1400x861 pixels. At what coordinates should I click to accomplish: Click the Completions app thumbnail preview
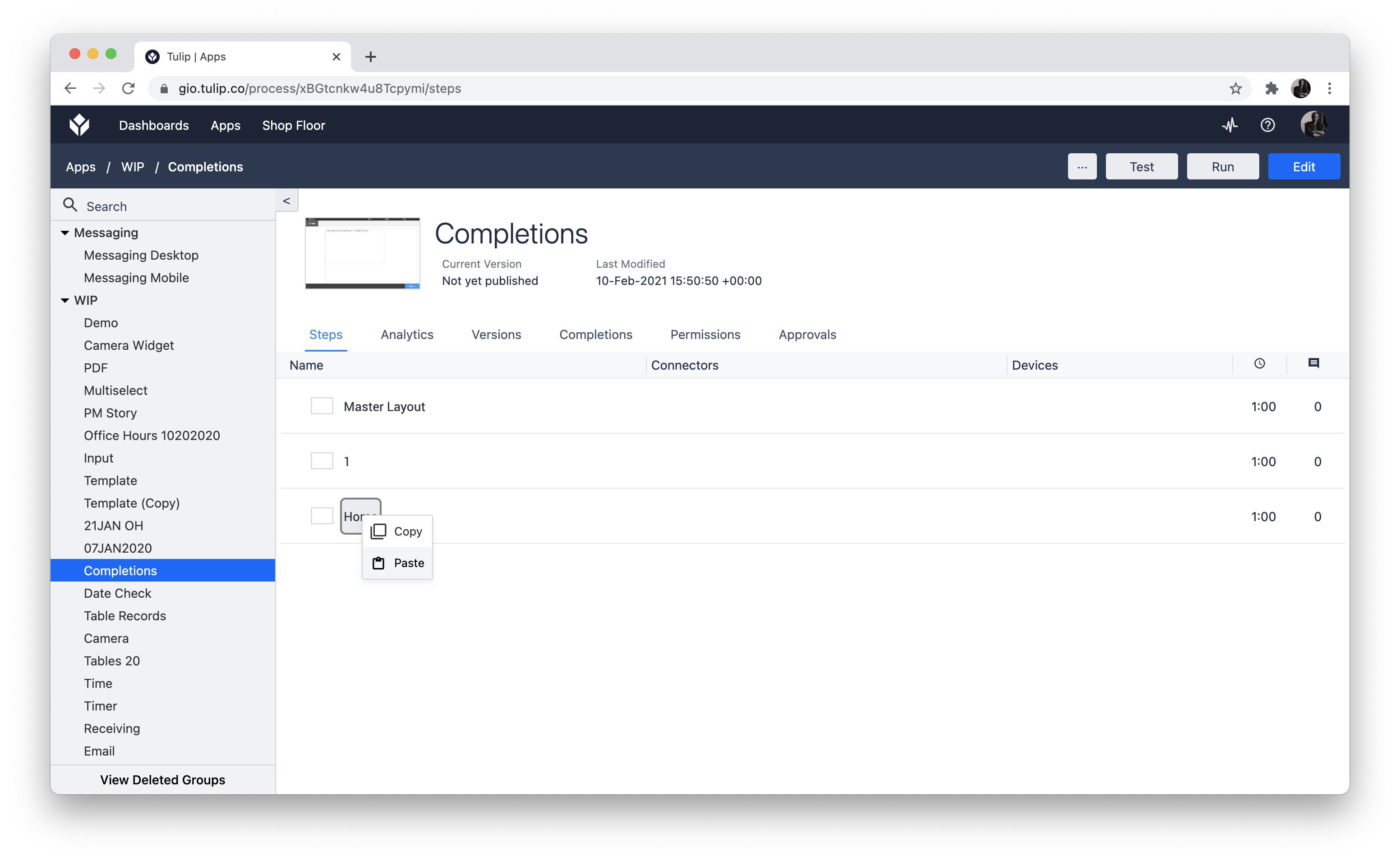[x=362, y=253]
